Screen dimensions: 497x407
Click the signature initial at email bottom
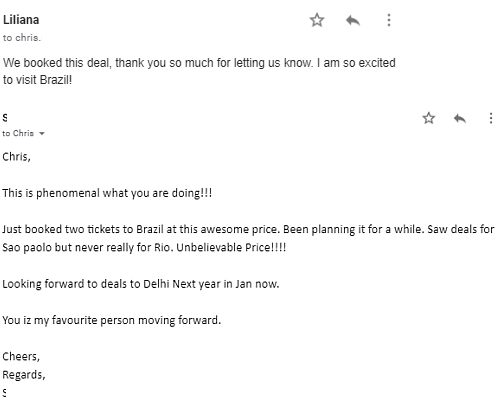tap(4, 392)
